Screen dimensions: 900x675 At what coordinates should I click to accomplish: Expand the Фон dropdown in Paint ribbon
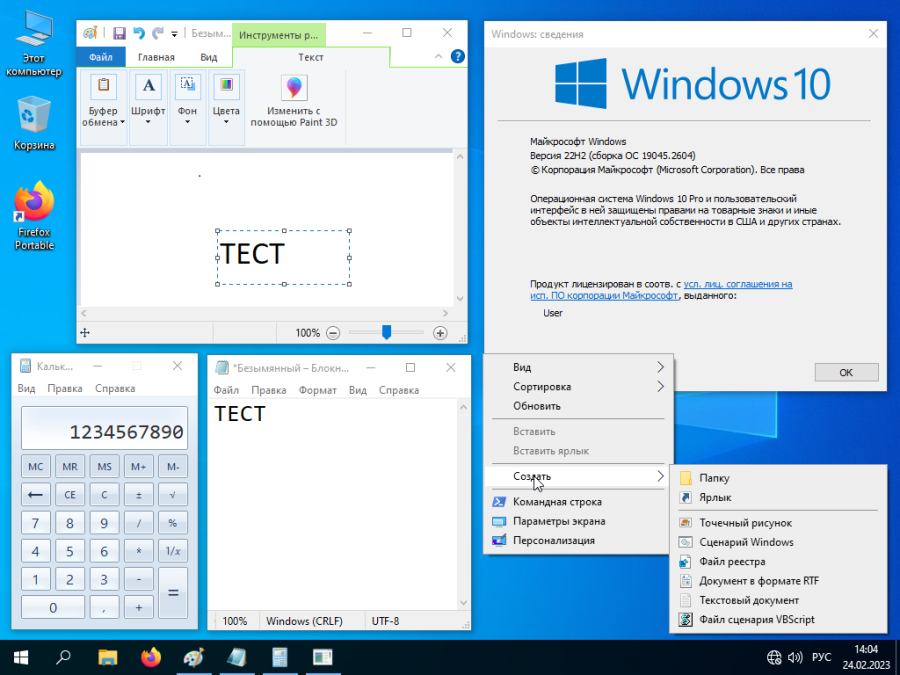tap(187, 107)
